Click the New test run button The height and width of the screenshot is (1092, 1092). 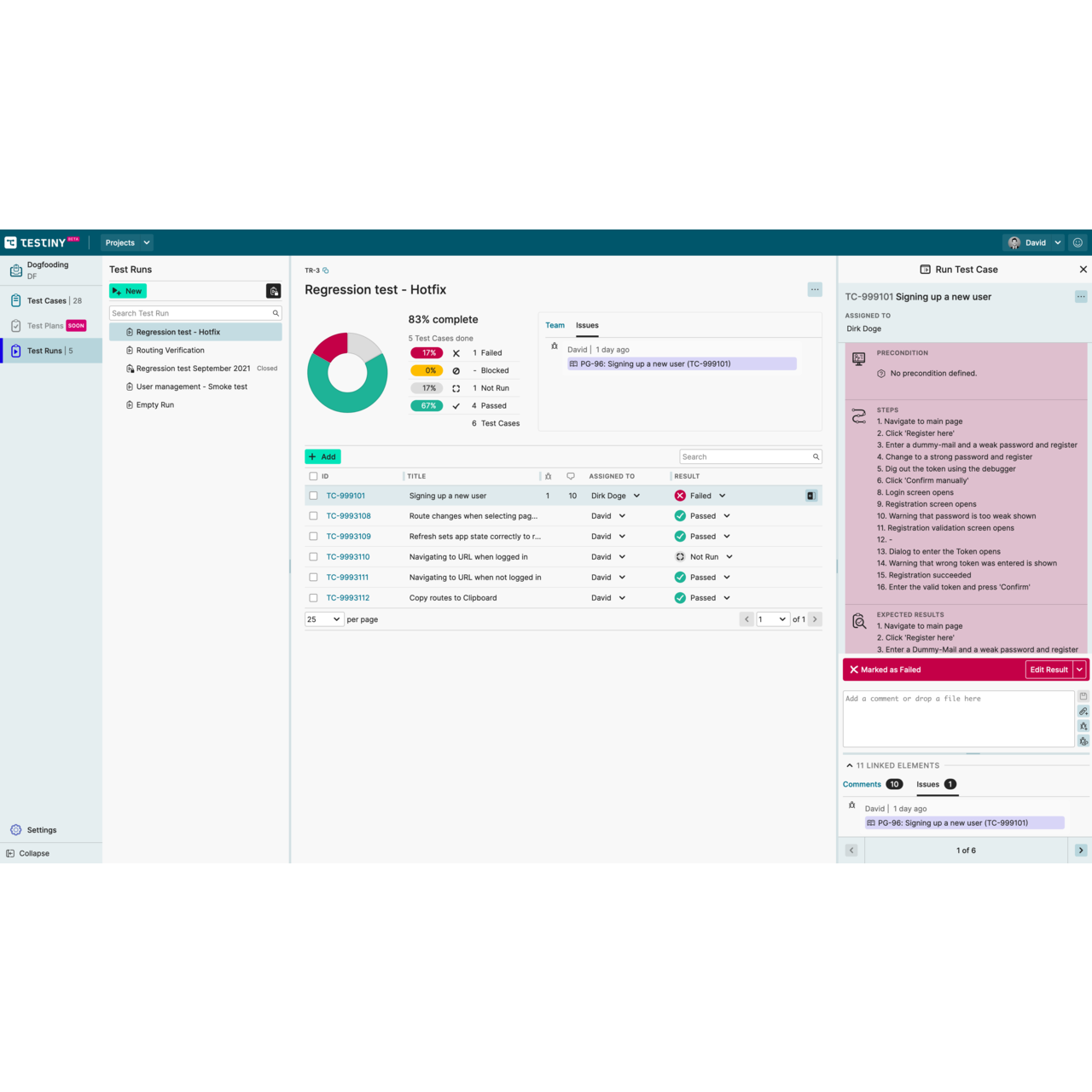[128, 291]
